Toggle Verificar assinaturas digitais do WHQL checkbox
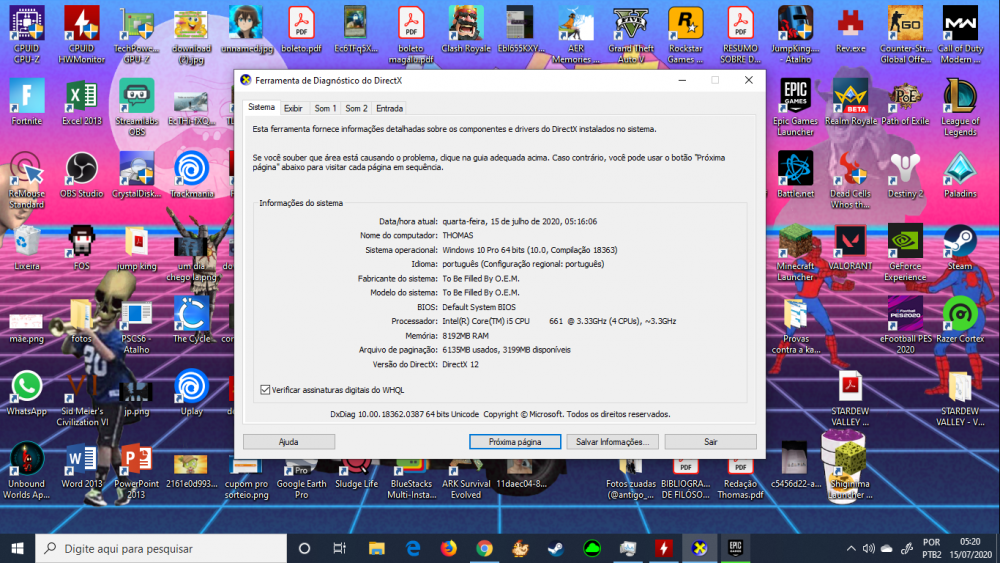Image resolution: width=1000 pixels, height=563 pixels. pyautogui.click(x=265, y=390)
